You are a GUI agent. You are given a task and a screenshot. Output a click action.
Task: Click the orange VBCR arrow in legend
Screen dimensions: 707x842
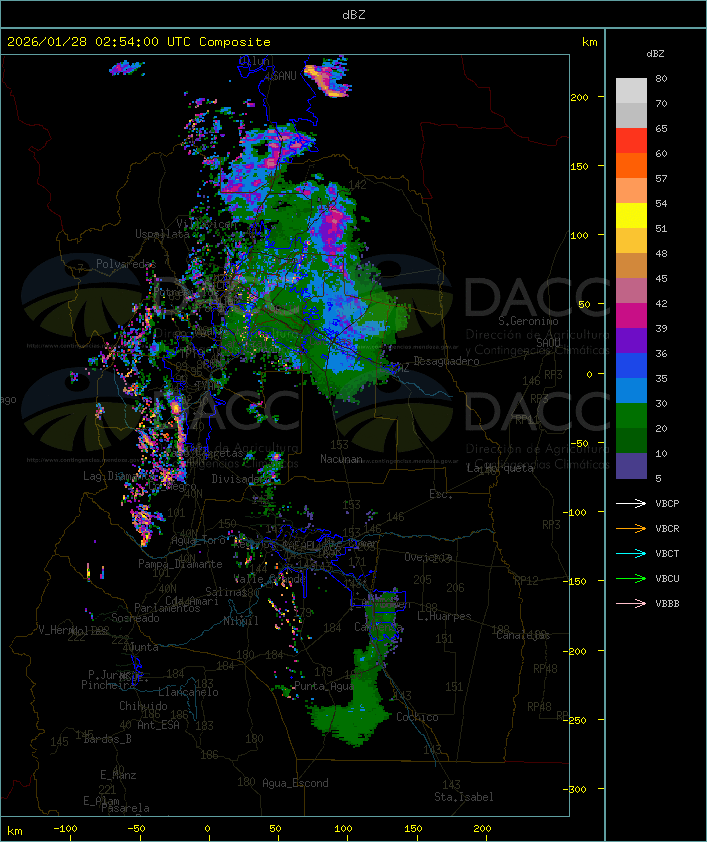coord(631,528)
